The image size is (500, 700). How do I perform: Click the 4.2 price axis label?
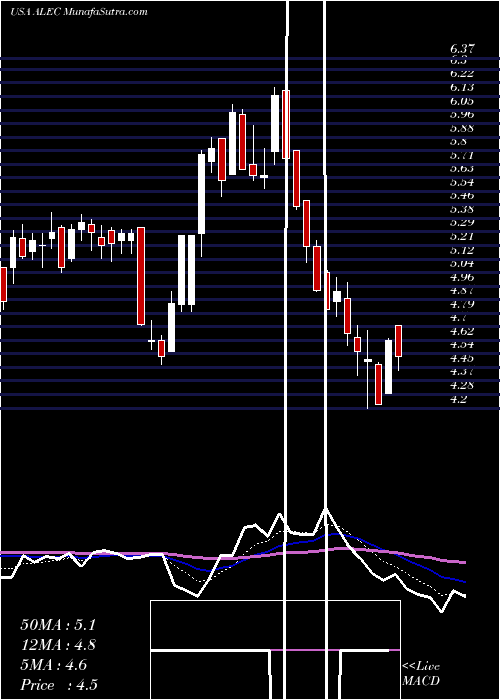pyautogui.click(x=459, y=399)
